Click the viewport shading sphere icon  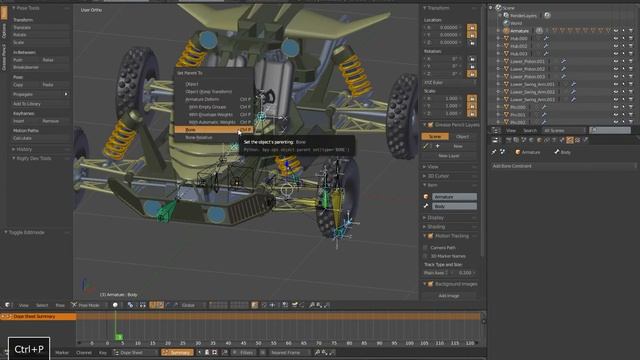[115, 305]
